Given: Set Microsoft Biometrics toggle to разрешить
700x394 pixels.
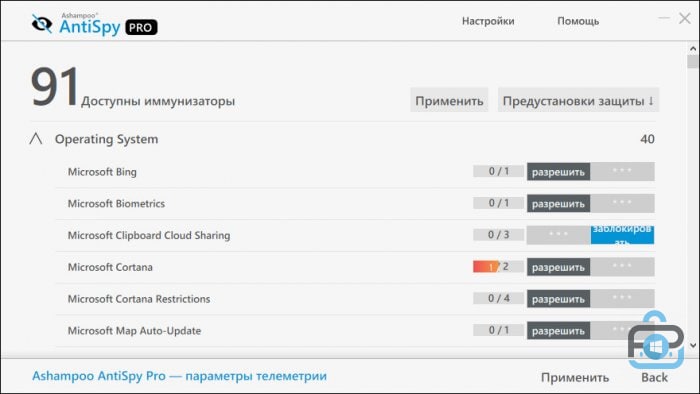Looking at the screenshot, I should [x=558, y=203].
